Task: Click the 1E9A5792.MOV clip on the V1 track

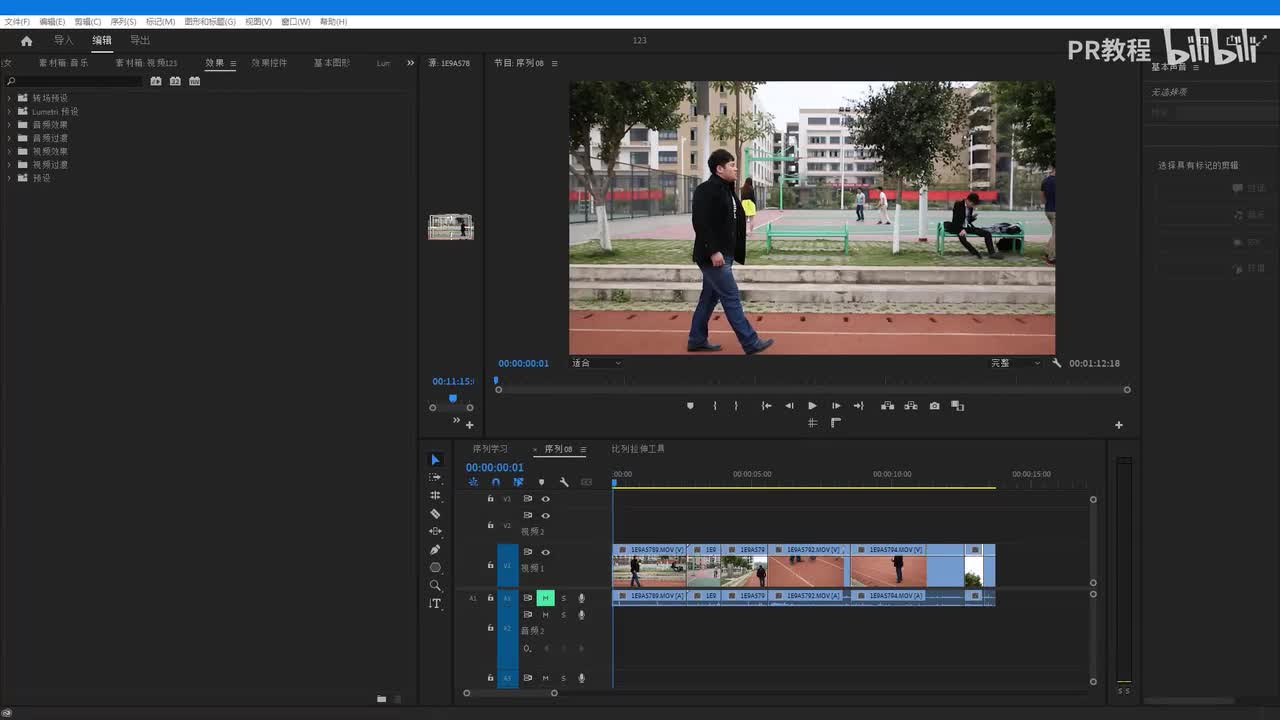Action: click(x=808, y=568)
